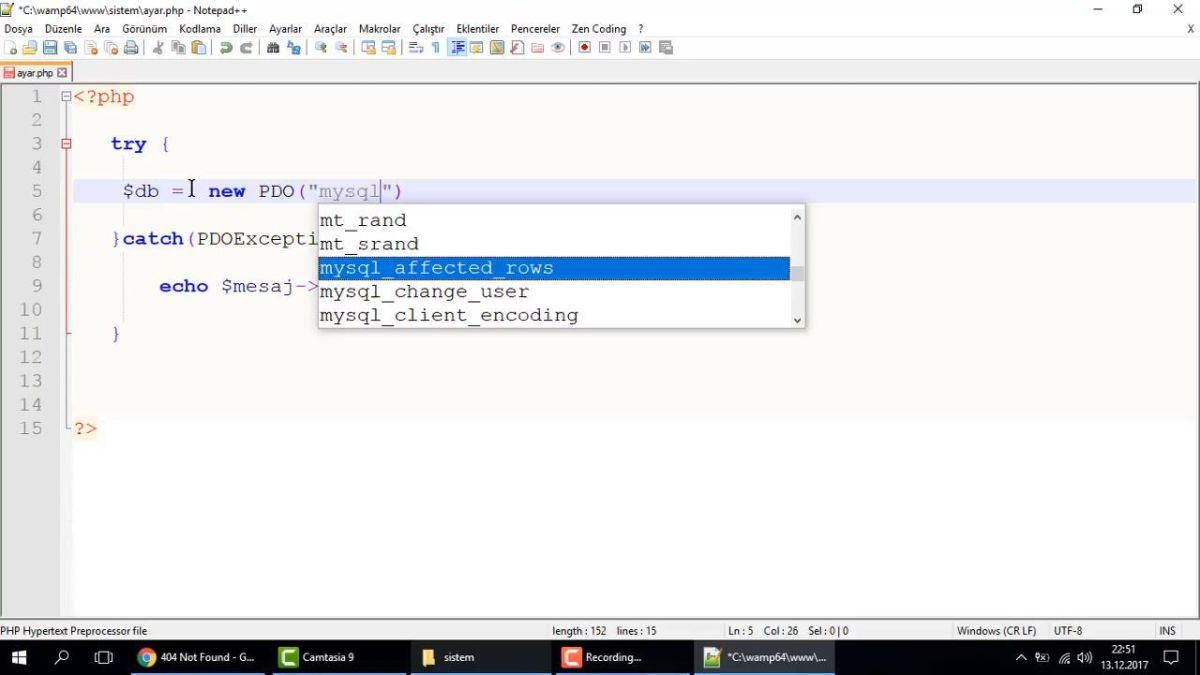The height and width of the screenshot is (675, 1200).
Task: Toggle Show All Characters pilcrow icon
Action: [x=436, y=47]
